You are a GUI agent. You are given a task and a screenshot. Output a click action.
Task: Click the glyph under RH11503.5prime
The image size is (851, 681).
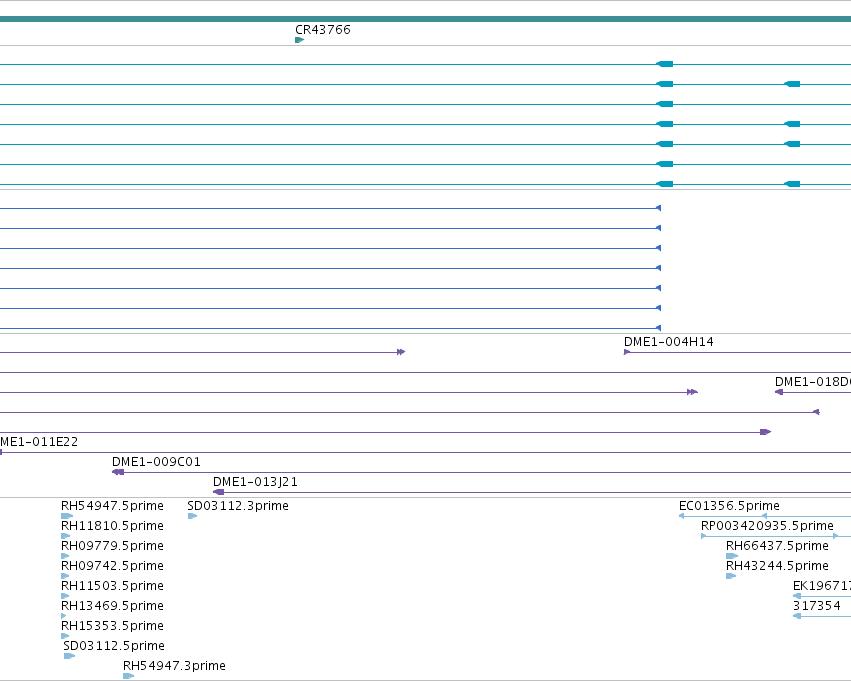[x=65, y=596]
